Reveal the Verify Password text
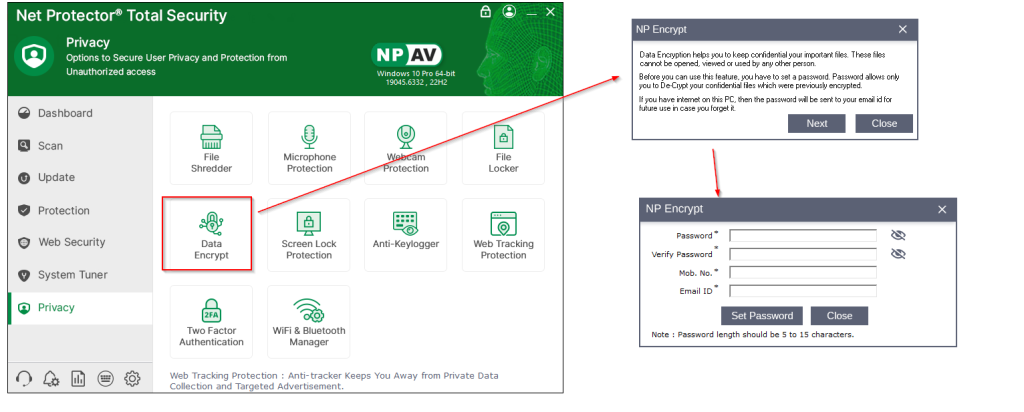The height and width of the screenshot is (412, 1024). pyautogui.click(x=898, y=254)
